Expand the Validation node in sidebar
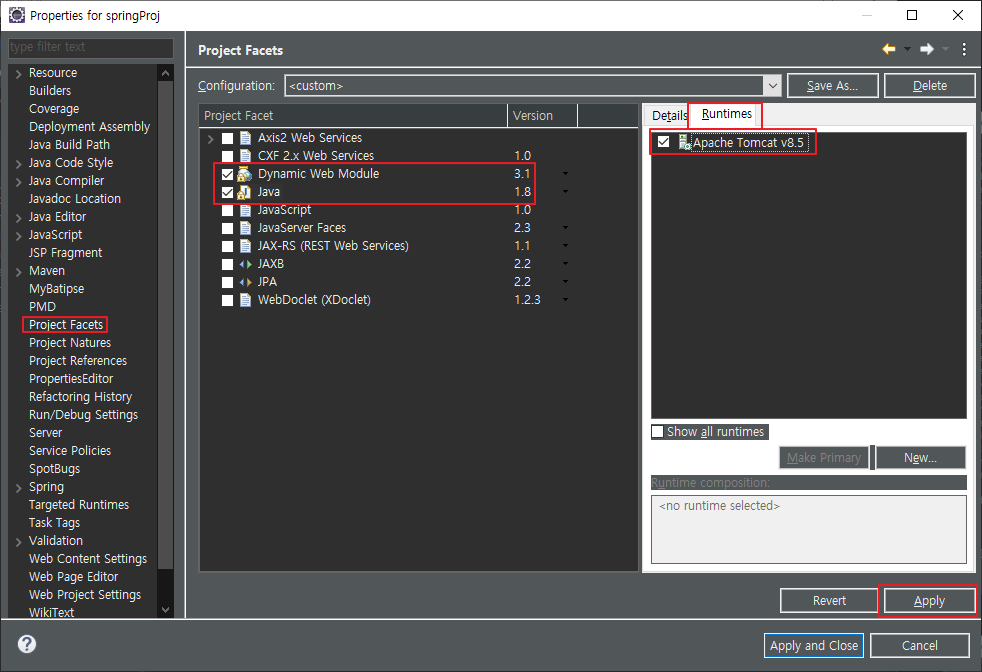Image resolution: width=982 pixels, height=672 pixels. click(x=19, y=542)
